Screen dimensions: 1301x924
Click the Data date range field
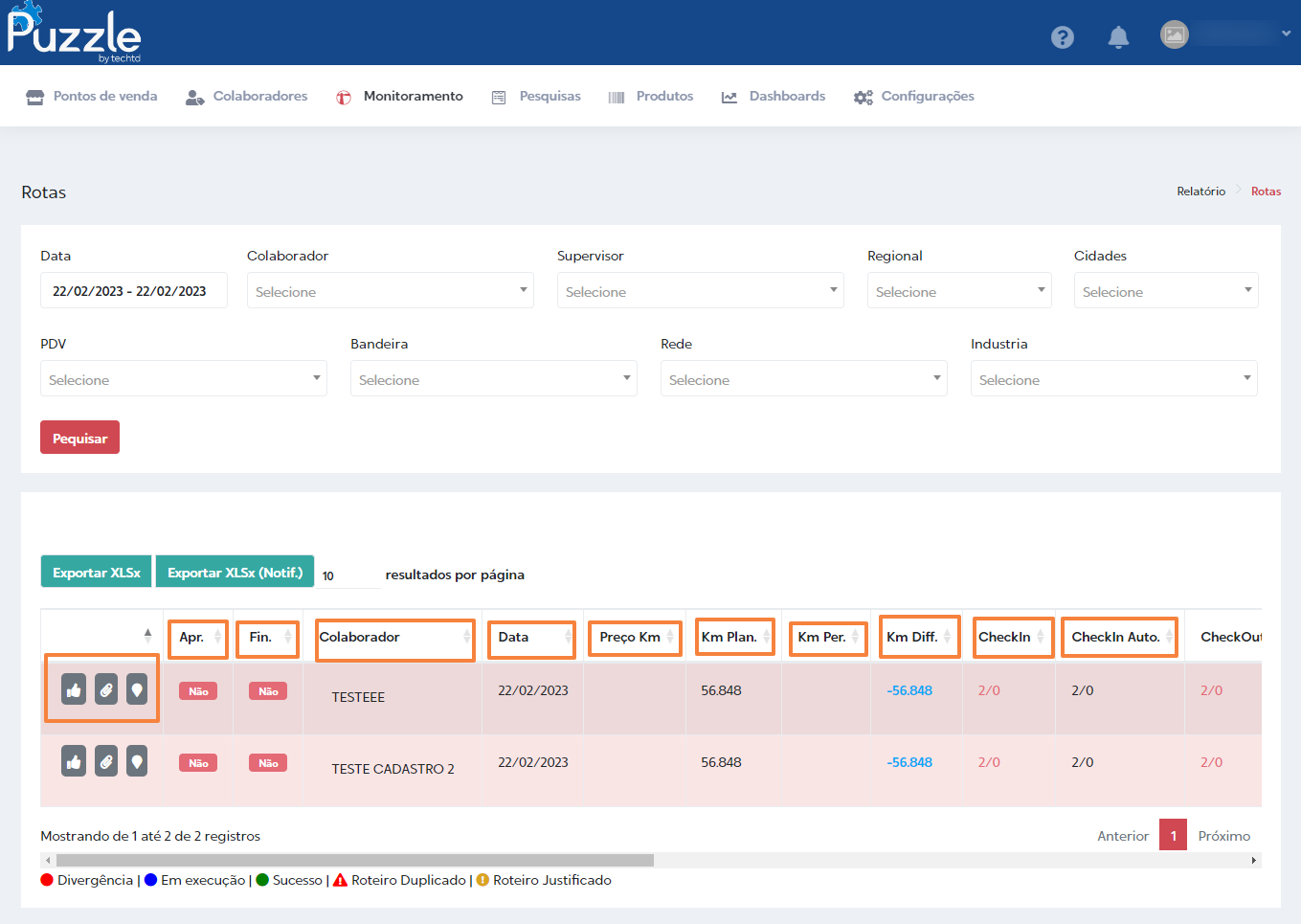[134, 290]
